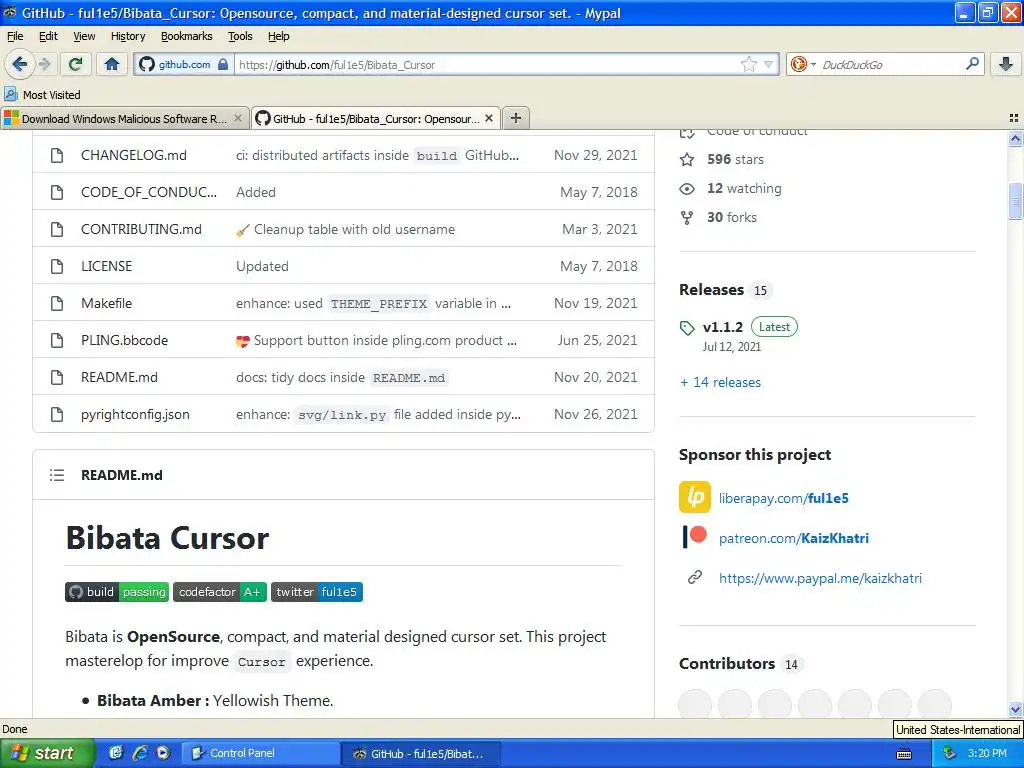
Task: Open the README.md file in the list
Action: pos(119,377)
